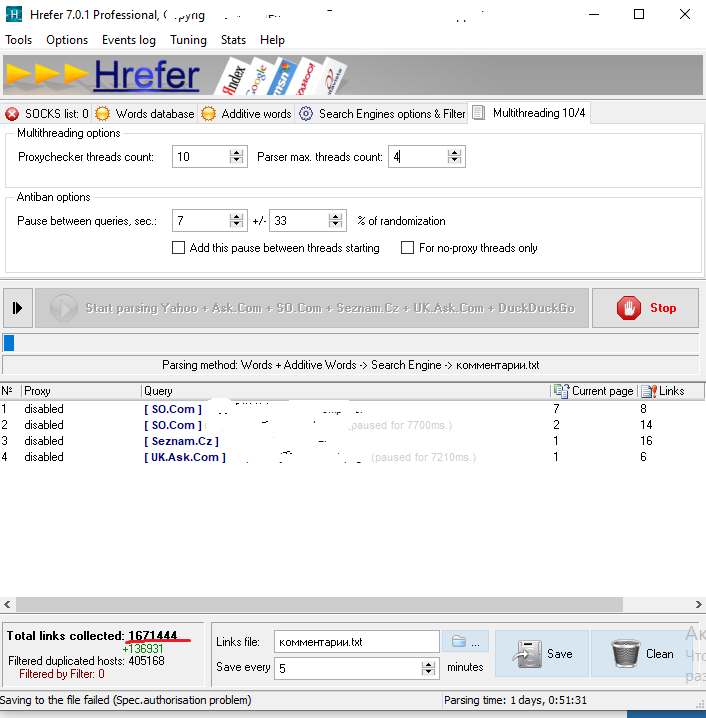Click the Start parsing play icon
This screenshot has height=718, width=706.
coord(64,308)
